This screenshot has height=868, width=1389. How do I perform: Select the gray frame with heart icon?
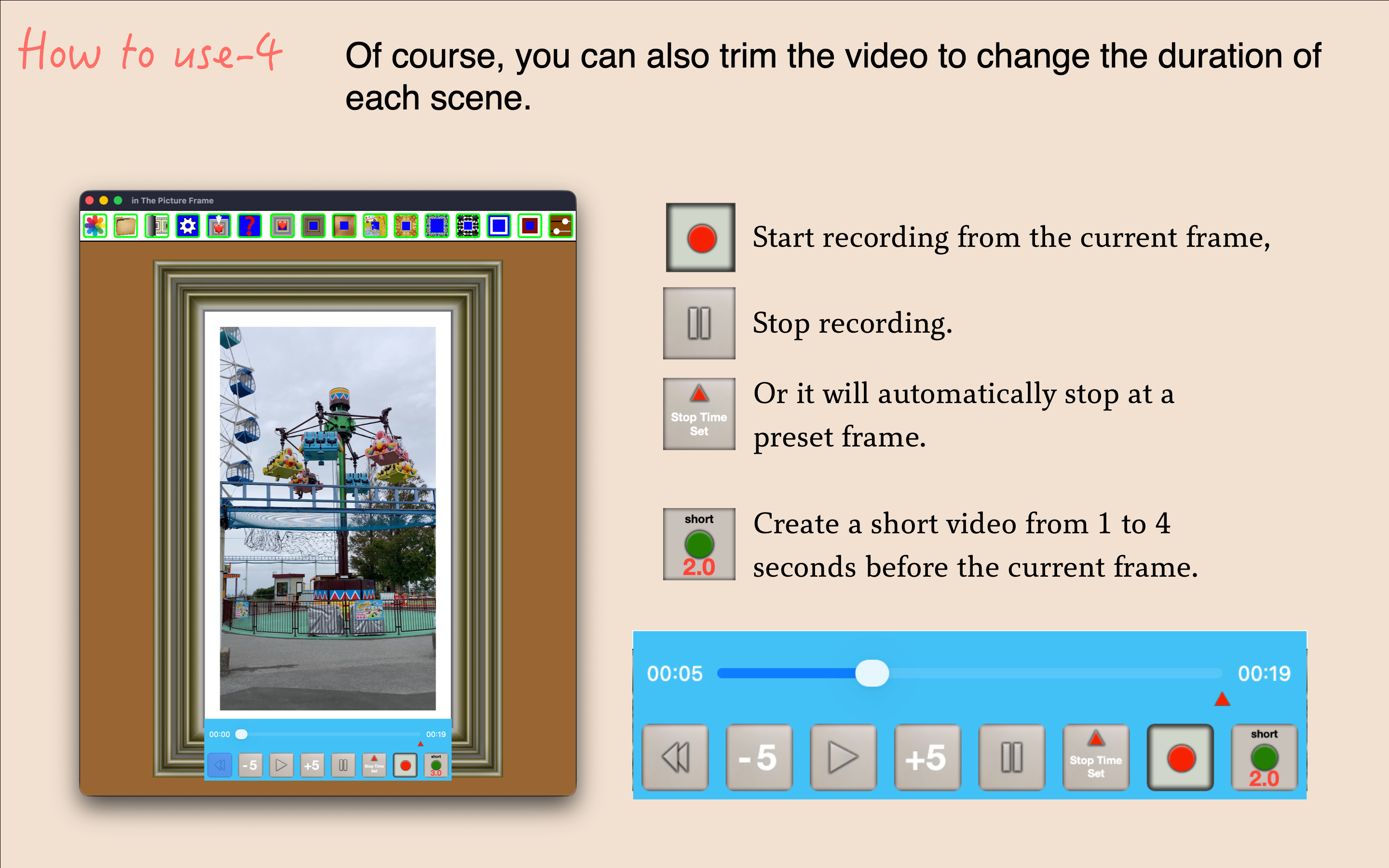[x=282, y=226]
